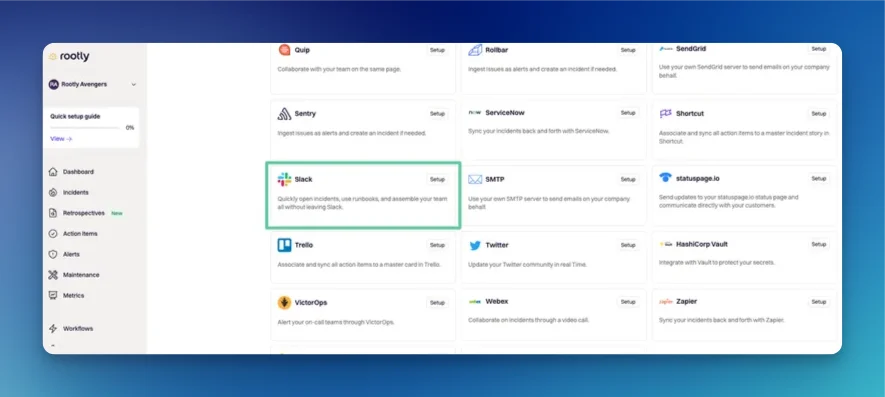Set up the SMTP integration
Viewport: 885px width, 397px height.
[x=628, y=180]
